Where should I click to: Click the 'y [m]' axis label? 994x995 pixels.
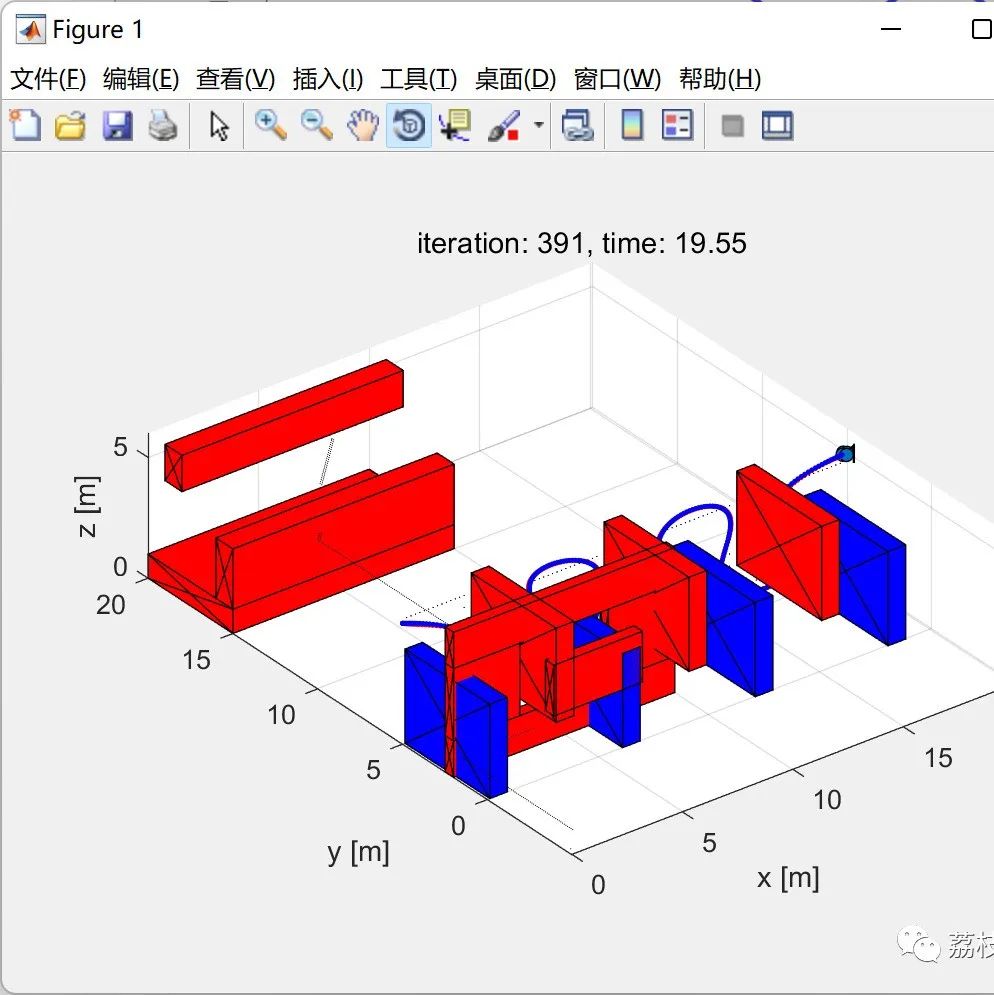click(359, 852)
